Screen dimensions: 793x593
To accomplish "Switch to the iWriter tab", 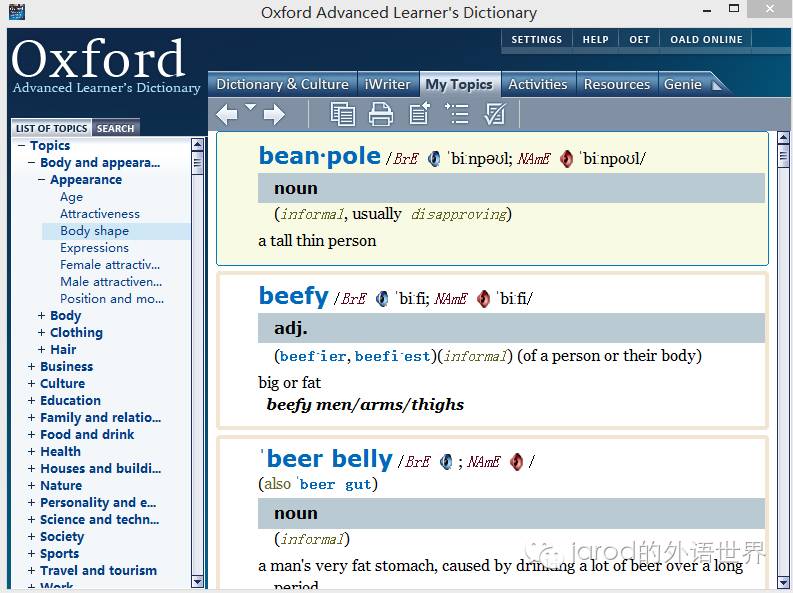I will [x=387, y=84].
